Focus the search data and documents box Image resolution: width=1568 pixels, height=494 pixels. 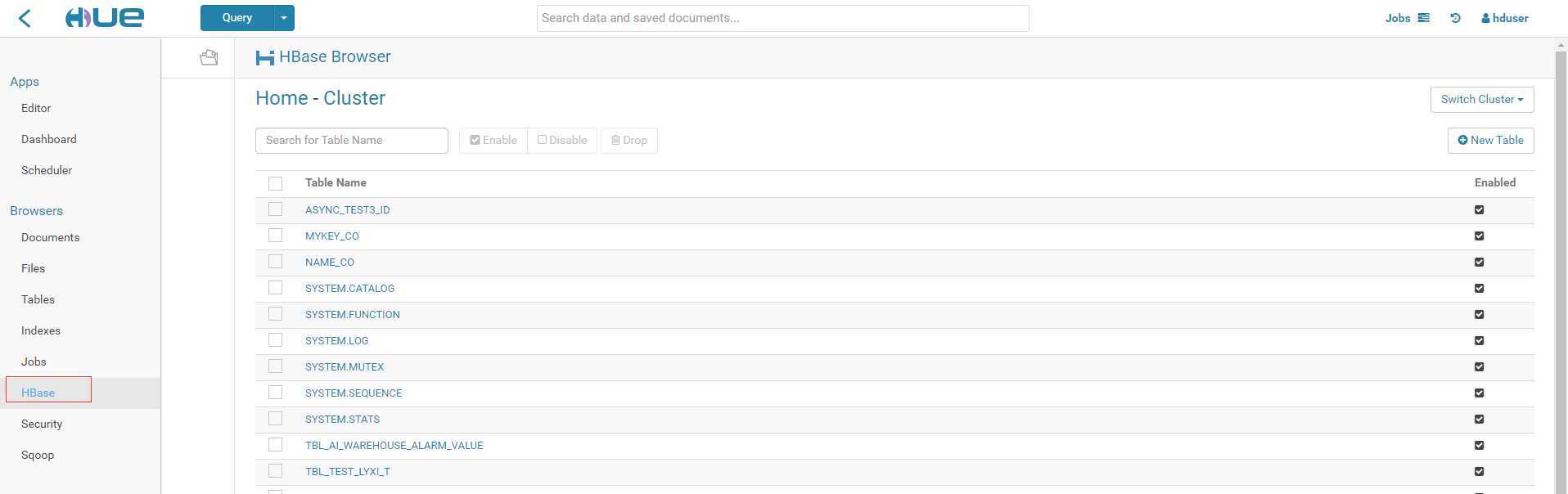[783, 18]
